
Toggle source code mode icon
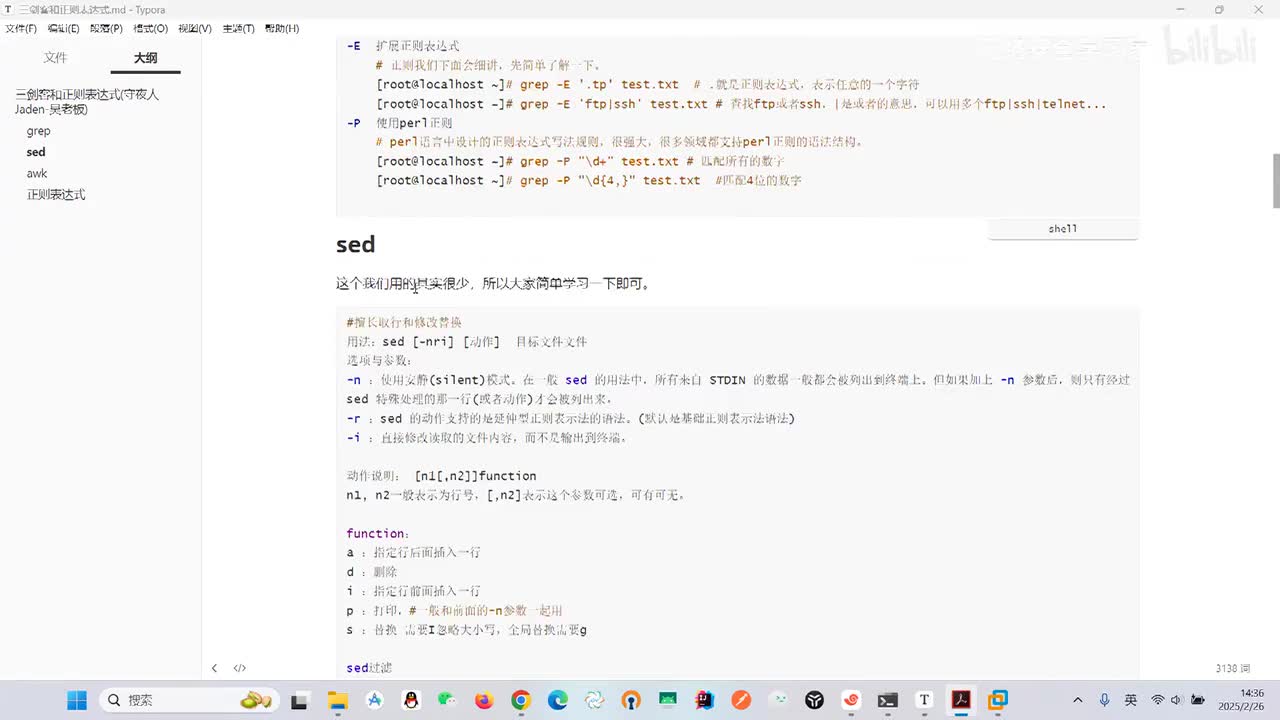[240, 668]
